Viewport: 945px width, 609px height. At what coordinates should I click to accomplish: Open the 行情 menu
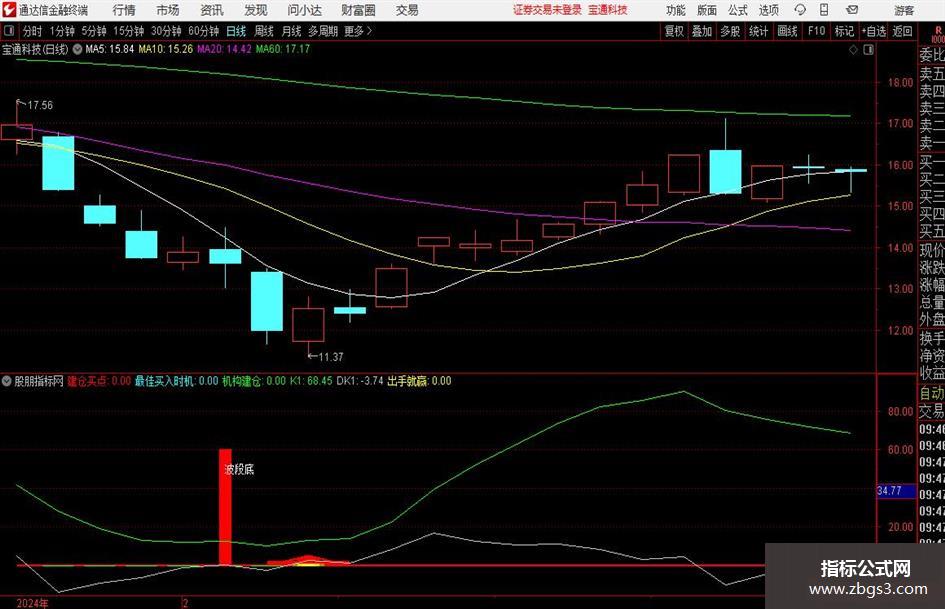124,10
